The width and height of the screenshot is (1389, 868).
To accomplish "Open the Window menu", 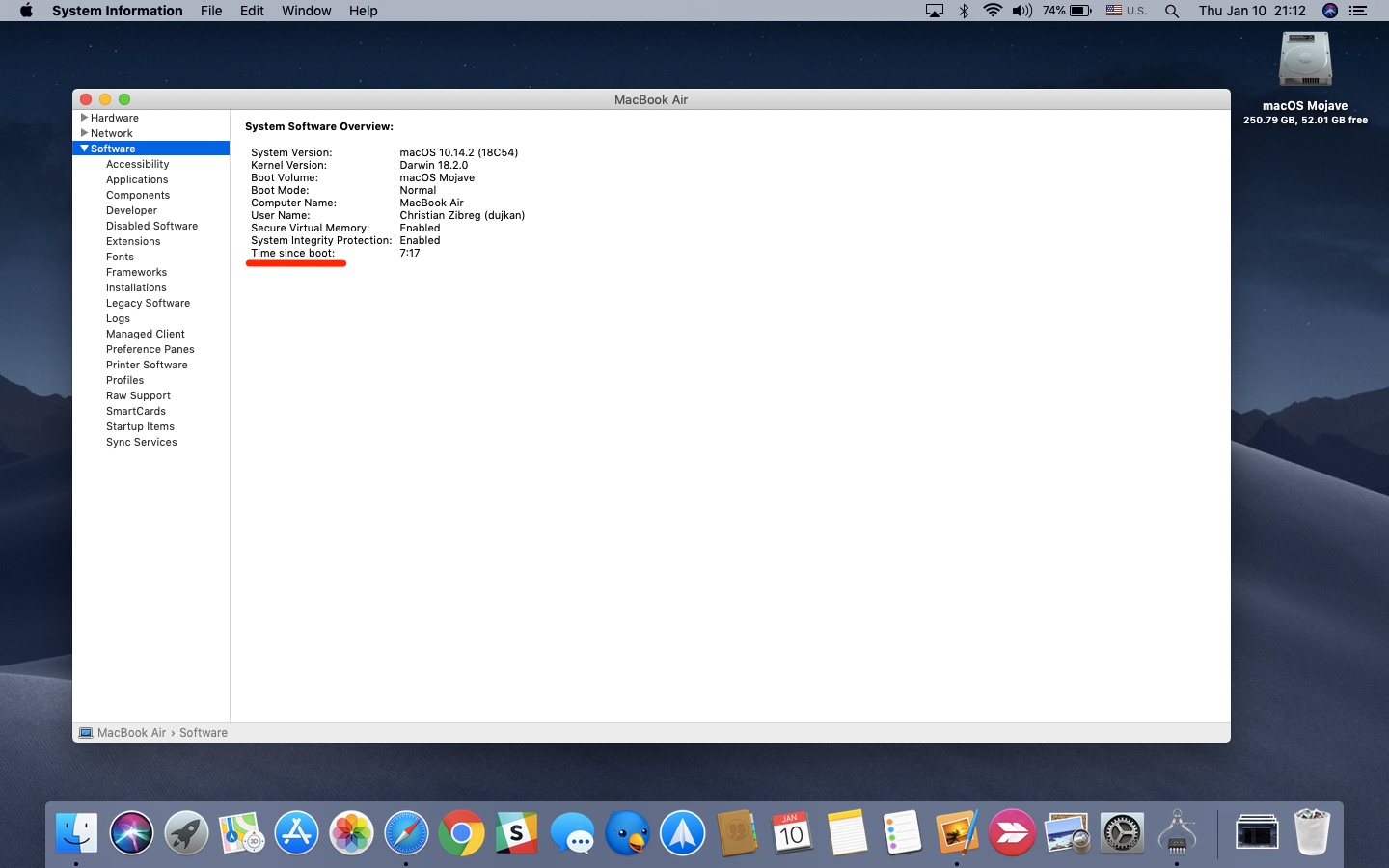I will [x=306, y=11].
